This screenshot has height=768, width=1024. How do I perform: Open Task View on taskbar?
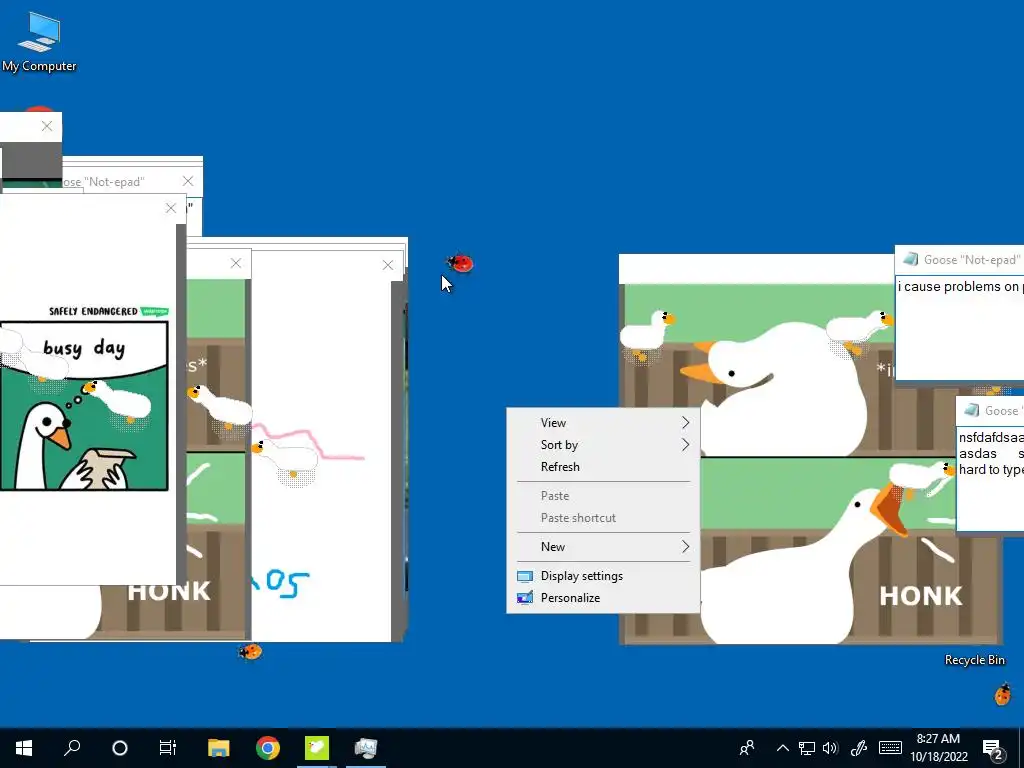[168, 748]
